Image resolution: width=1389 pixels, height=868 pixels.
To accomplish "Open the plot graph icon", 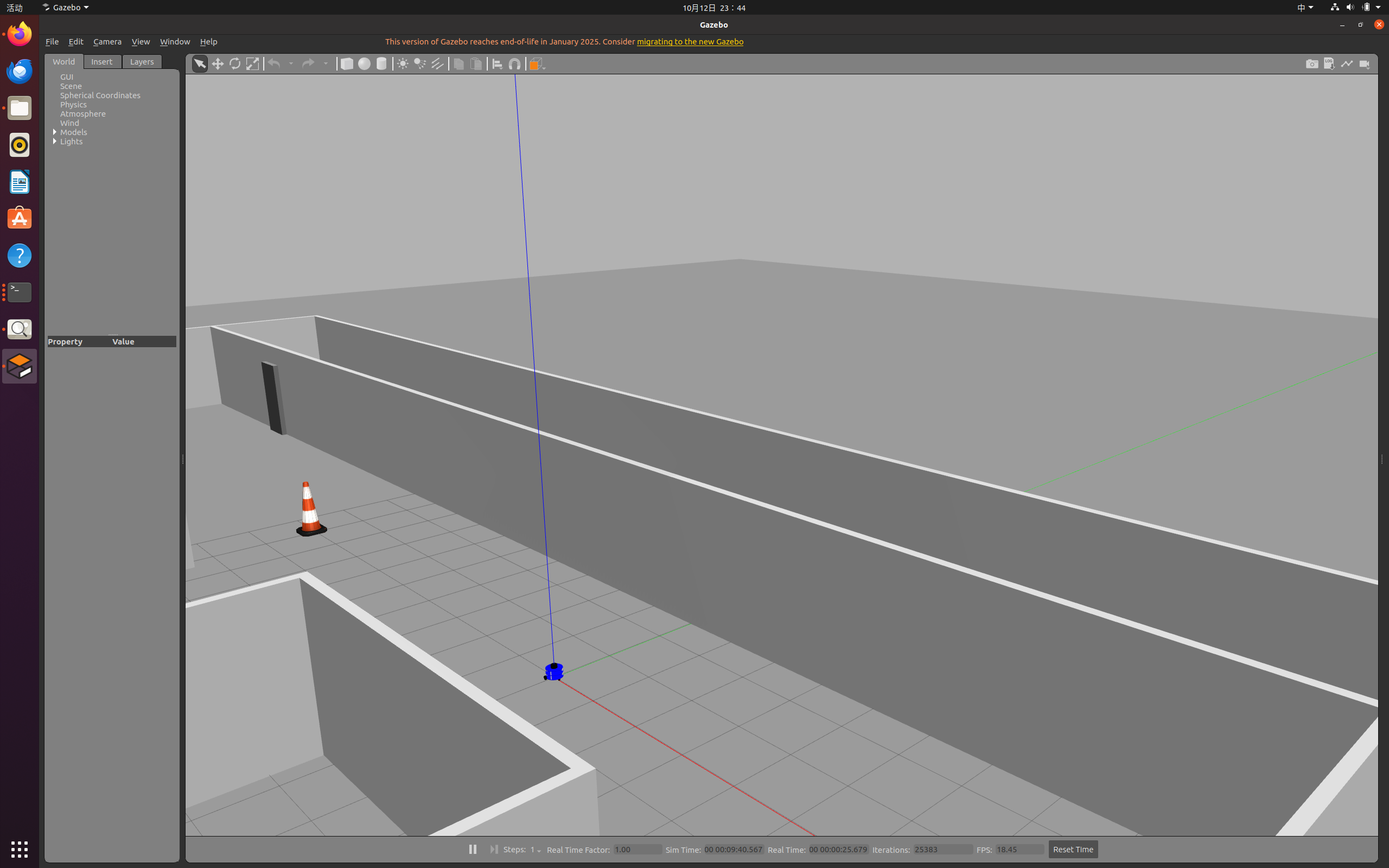I will coord(1347,63).
